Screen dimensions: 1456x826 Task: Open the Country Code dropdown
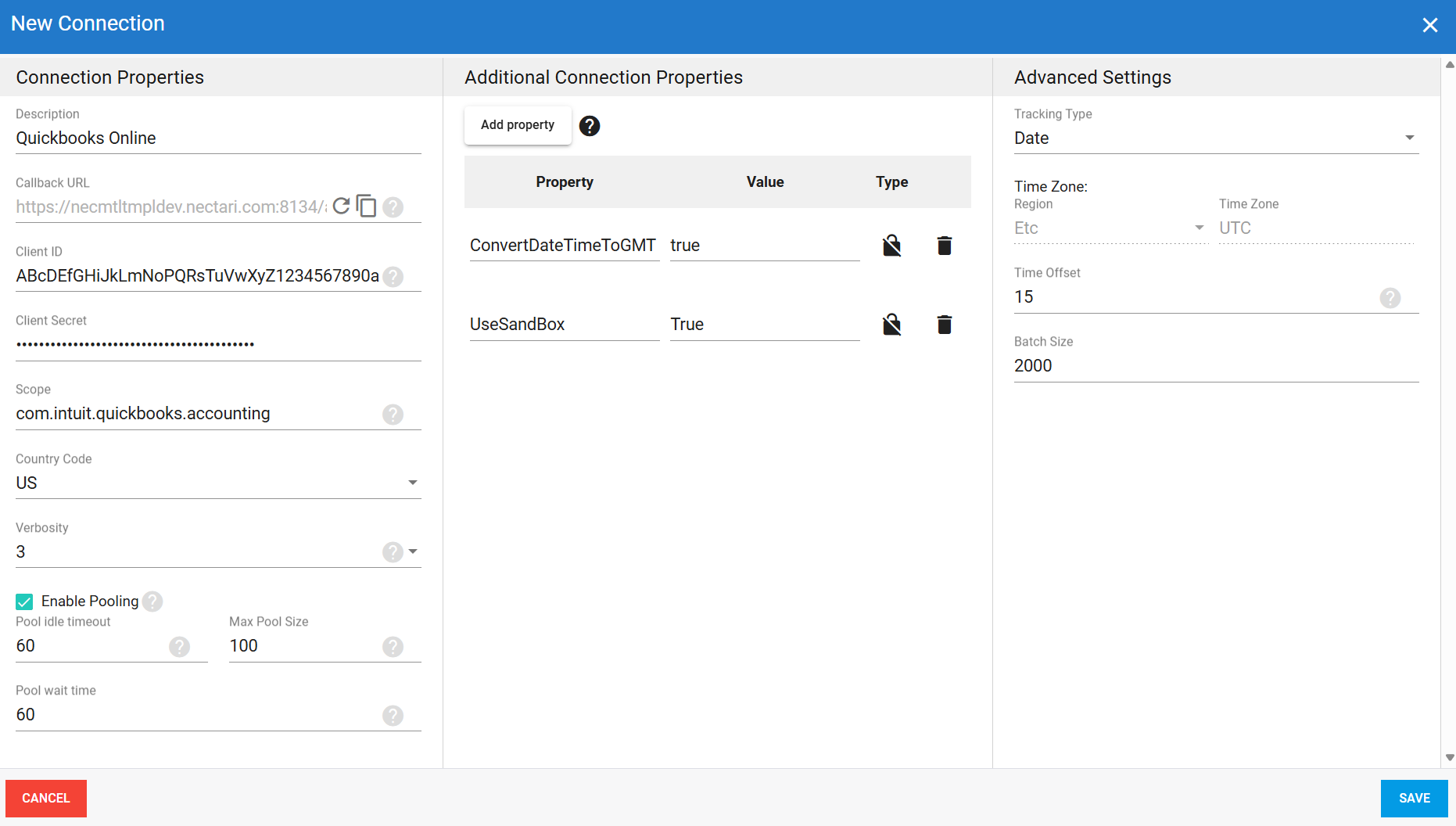[x=413, y=483]
